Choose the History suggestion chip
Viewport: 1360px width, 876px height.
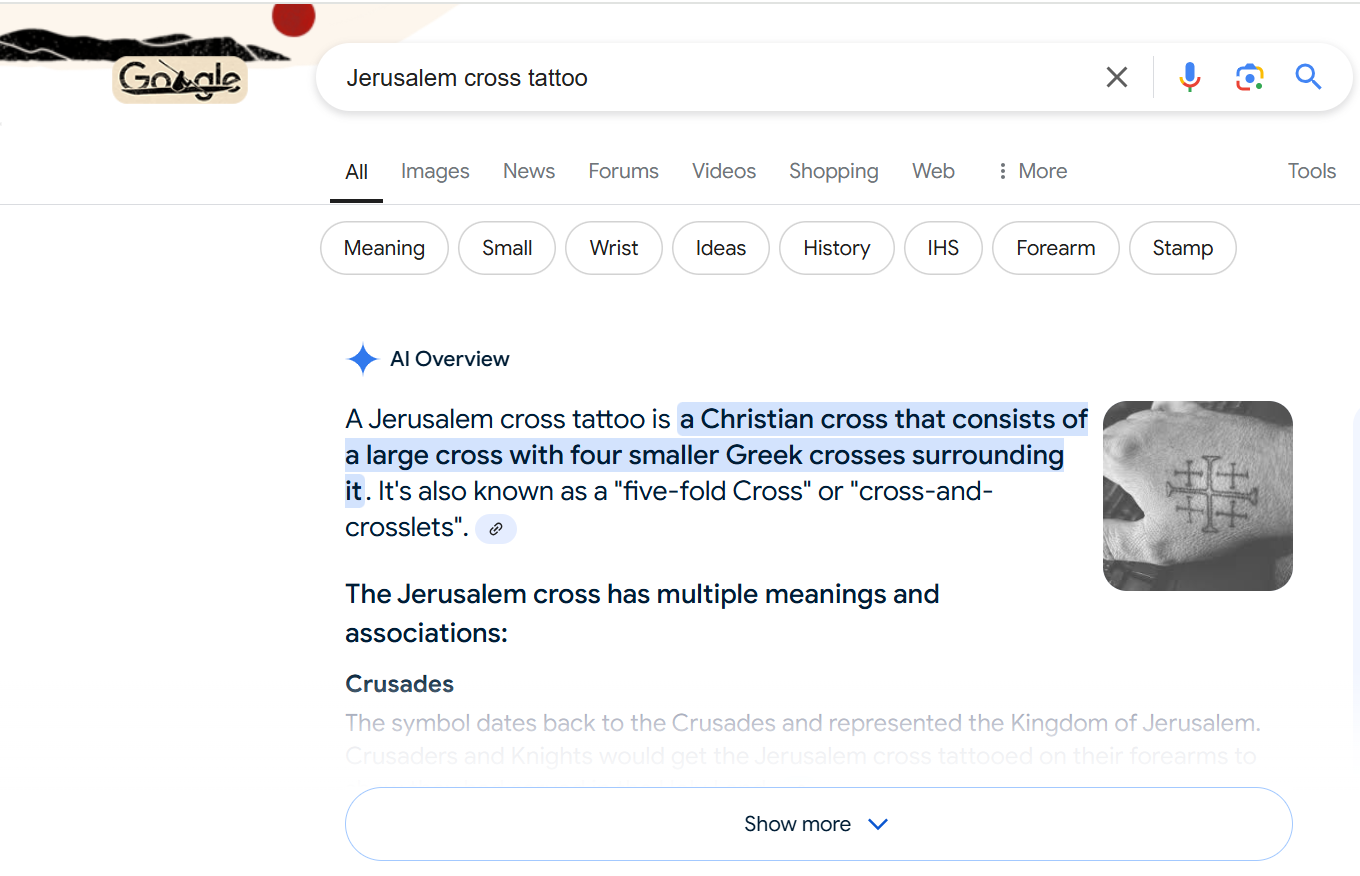pyautogui.click(x=836, y=248)
